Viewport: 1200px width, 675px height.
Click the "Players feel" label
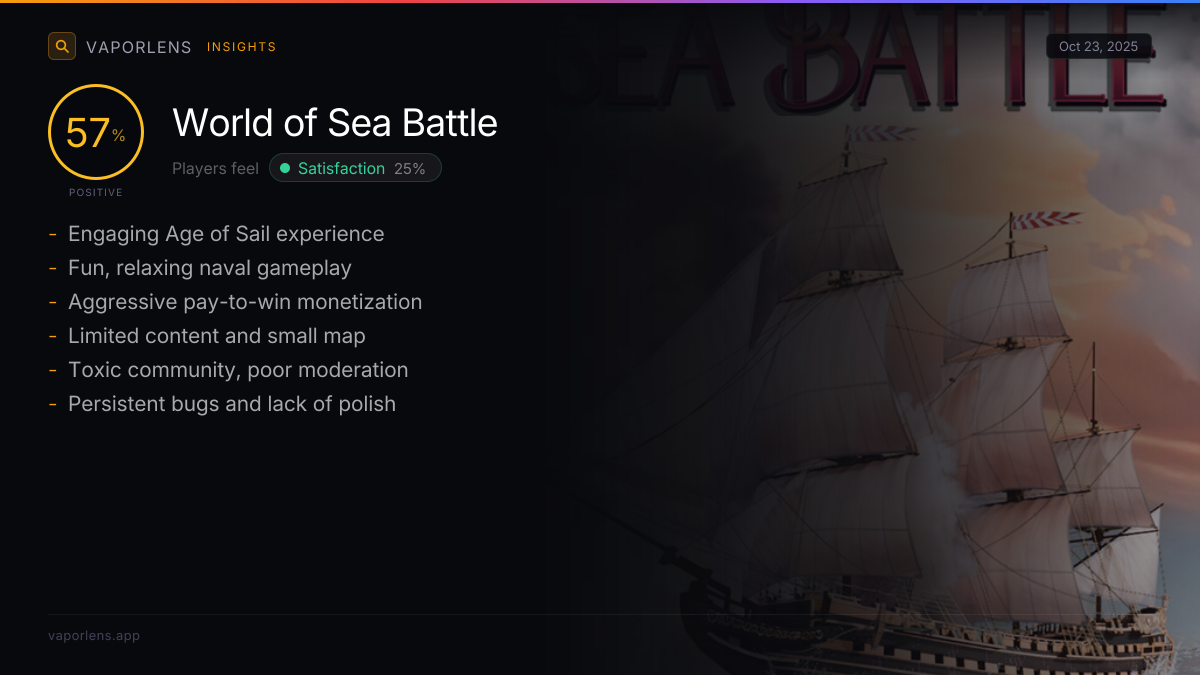coord(215,169)
